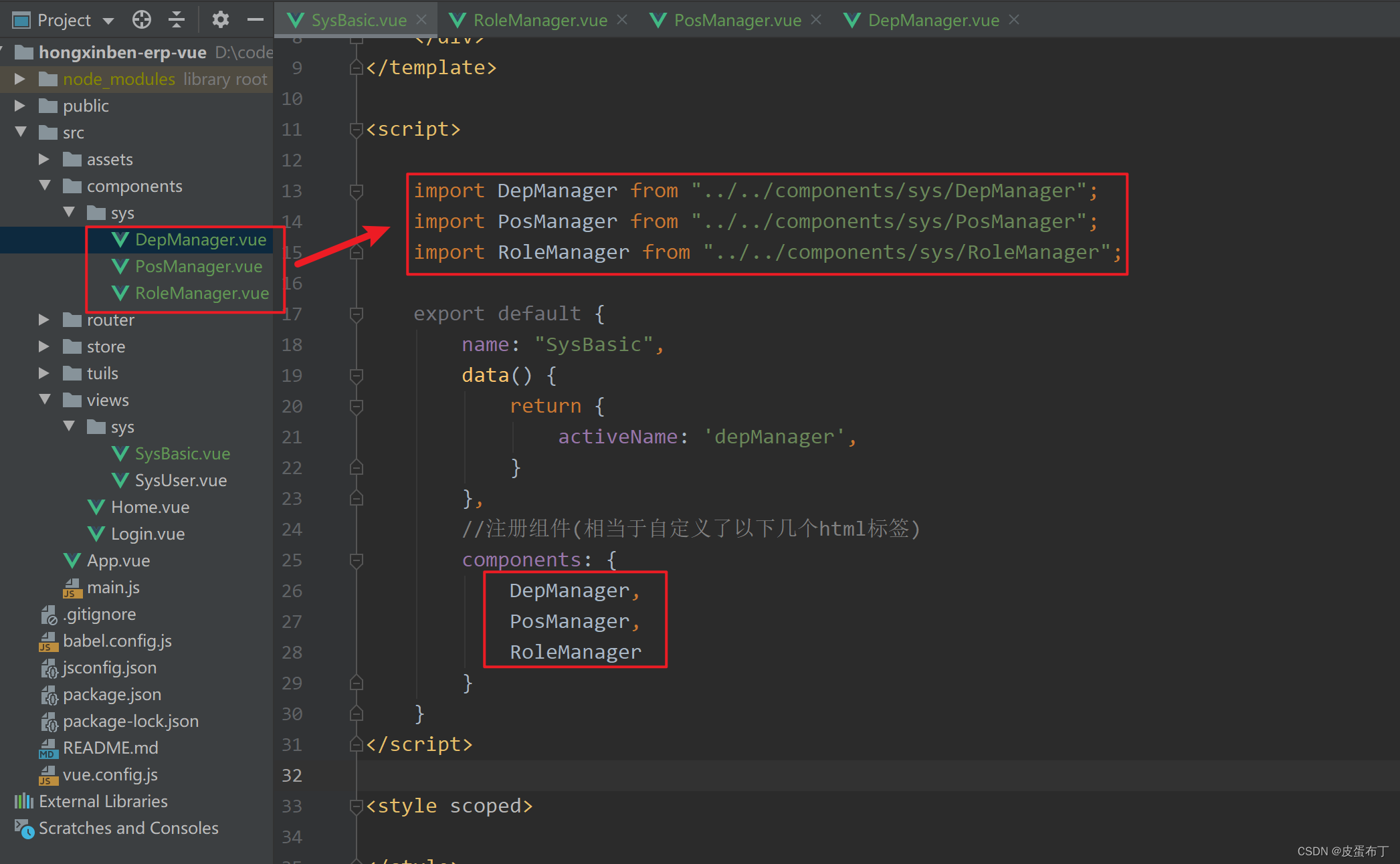Expand the router folder
1400x864 pixels.
[x=44, y=320]
